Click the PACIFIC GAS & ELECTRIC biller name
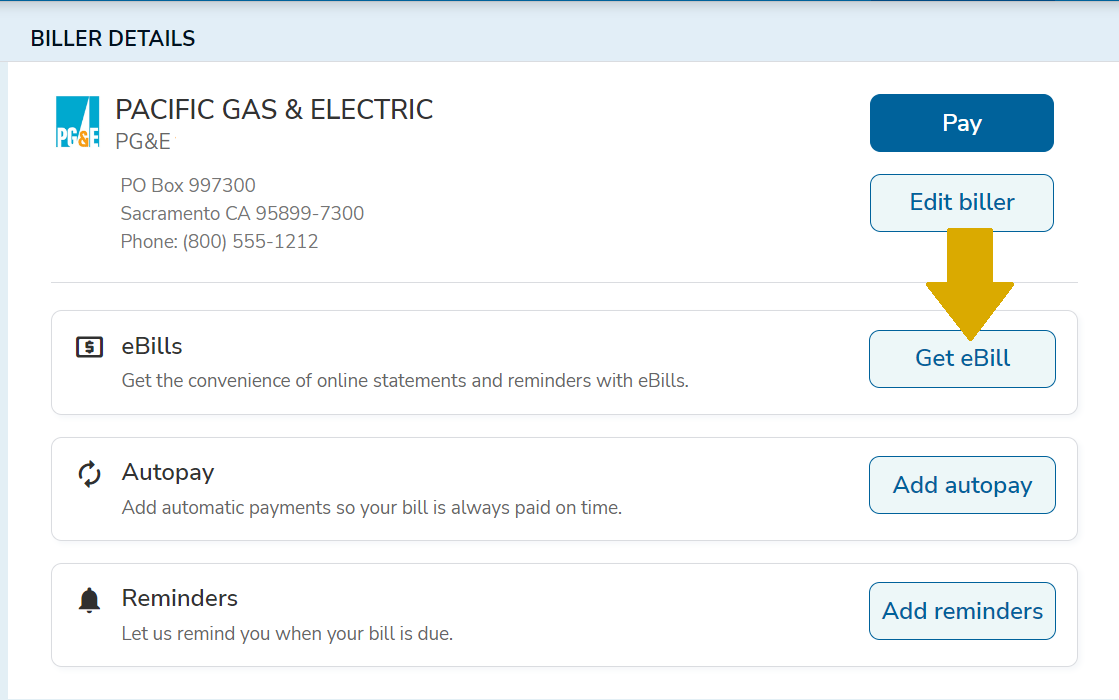This screenshot has width=1119, height=700. click(274, 109)
